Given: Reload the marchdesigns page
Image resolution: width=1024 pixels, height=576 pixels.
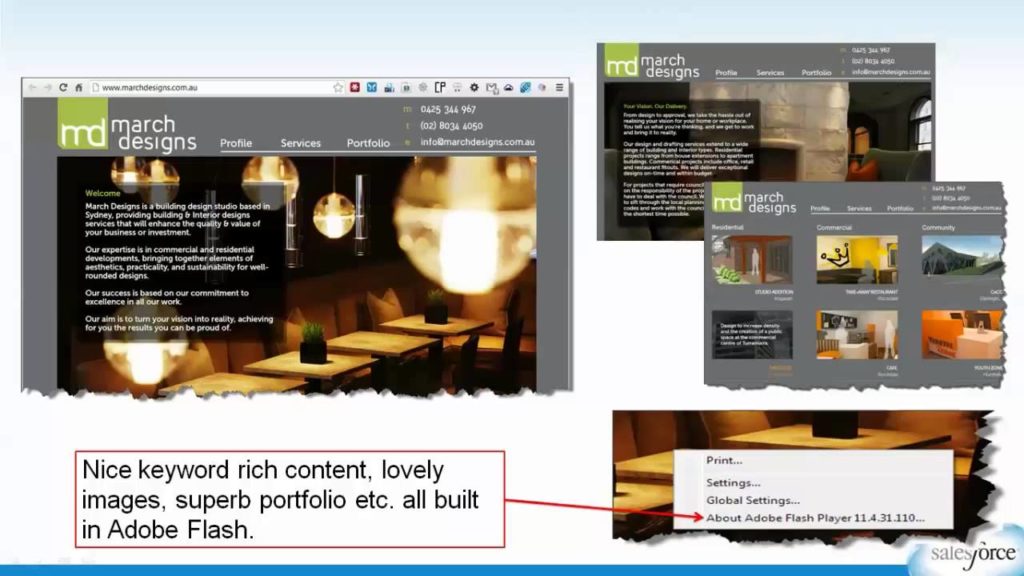Looking at the screenshot, I should point(63,87).
